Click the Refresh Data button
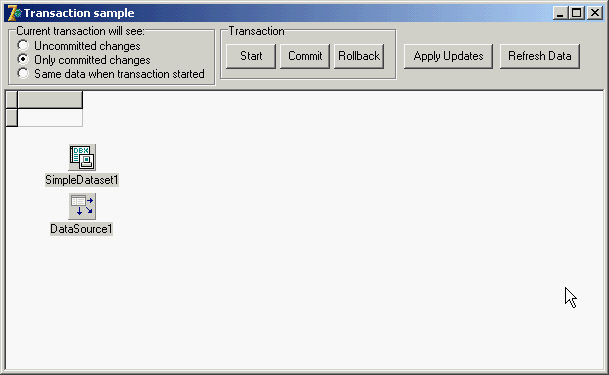Viewport: 609px width, 375px height. click(x=540, y=56)
